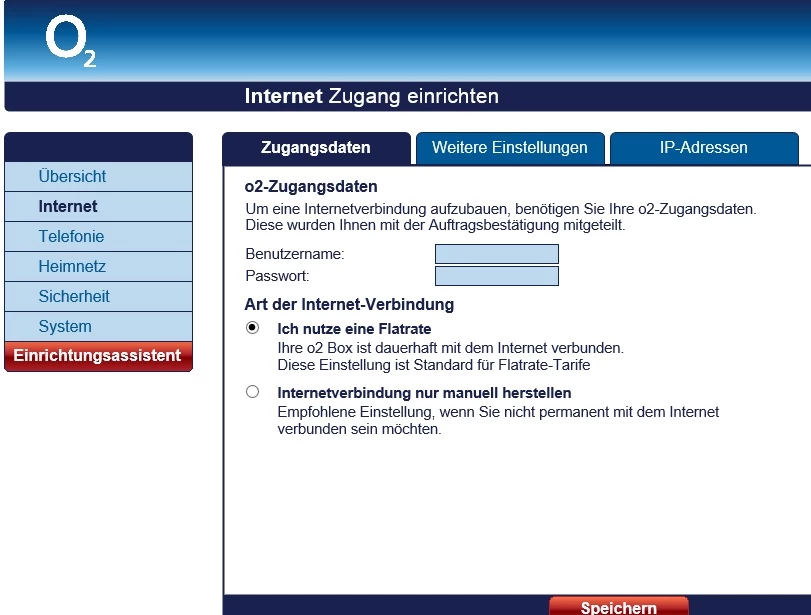Select the 'Ich nutze eine Flatrate' radio
The height and width of the screenshot is (615, 811).
[252, 327]
